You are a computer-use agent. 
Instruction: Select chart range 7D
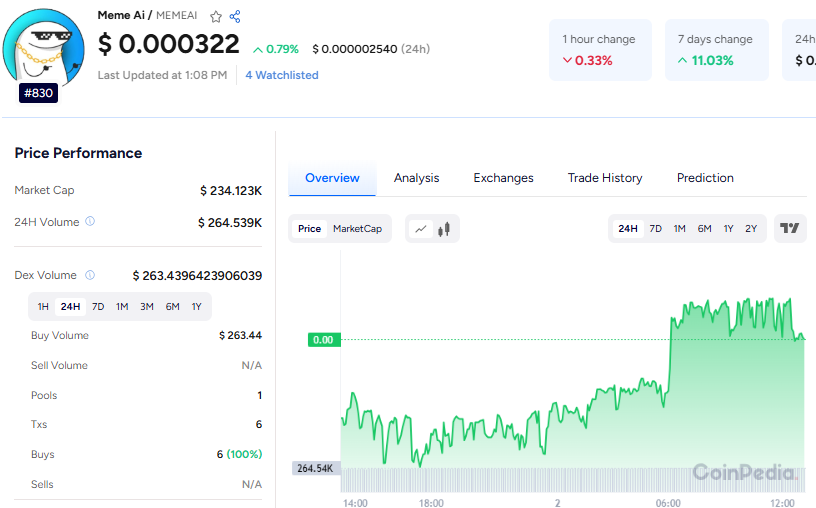pyautogui.click(x=656, y=228)
